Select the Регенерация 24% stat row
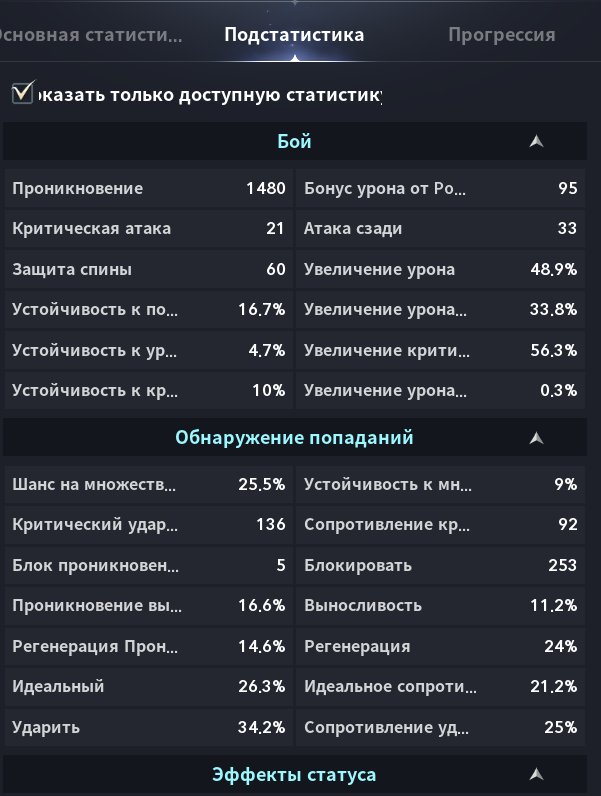The image size is (601, 796). (441, 646)
